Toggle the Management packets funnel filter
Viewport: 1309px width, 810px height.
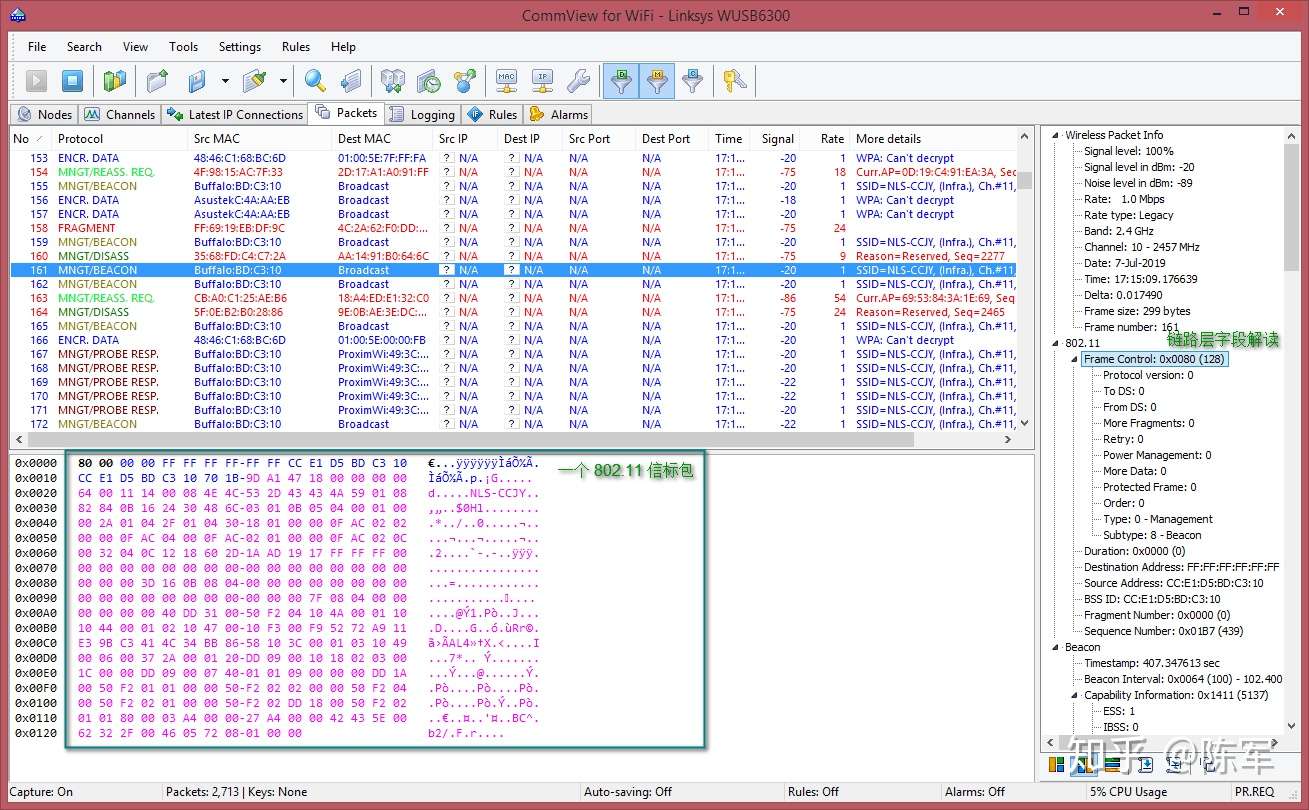(656, 81)
